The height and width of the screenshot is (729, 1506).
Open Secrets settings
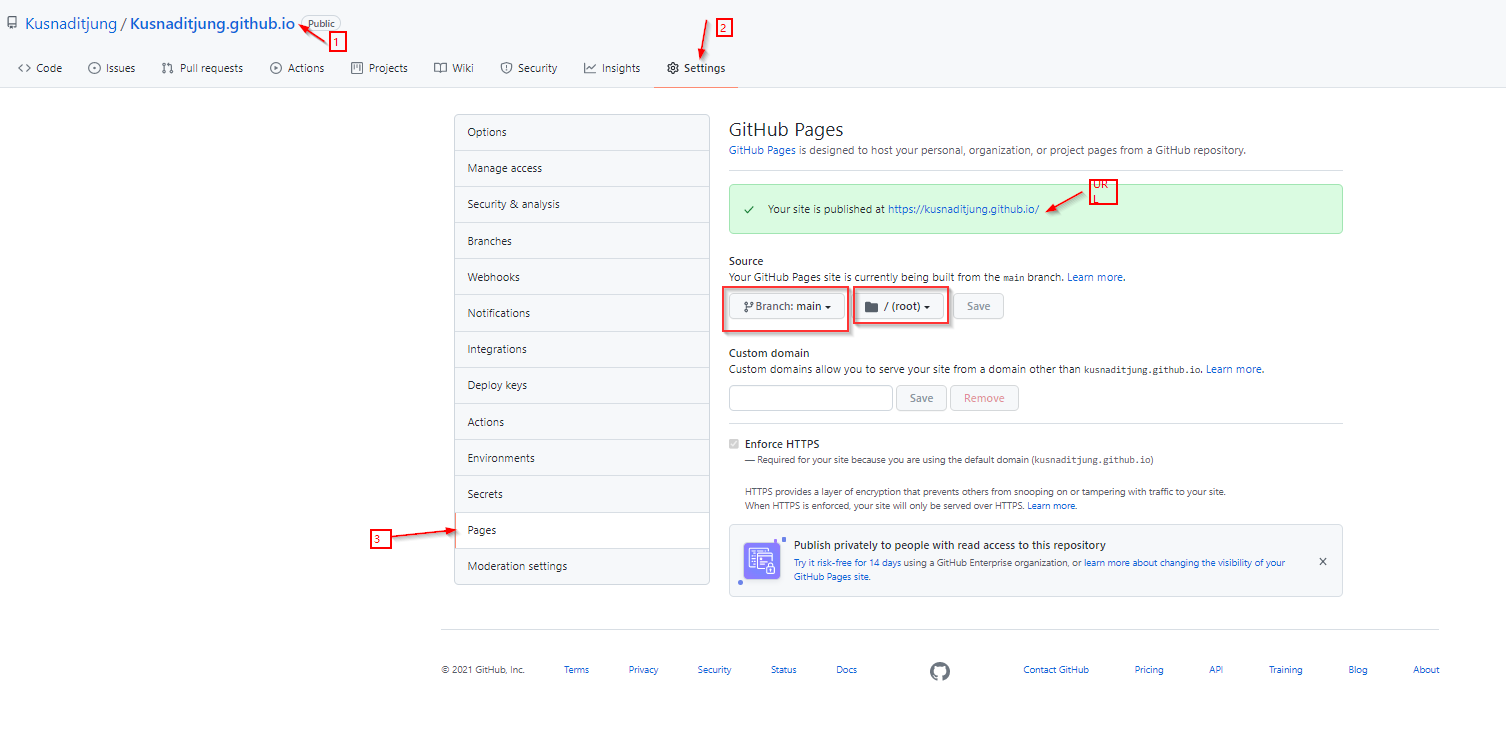(x=582, y=494)
